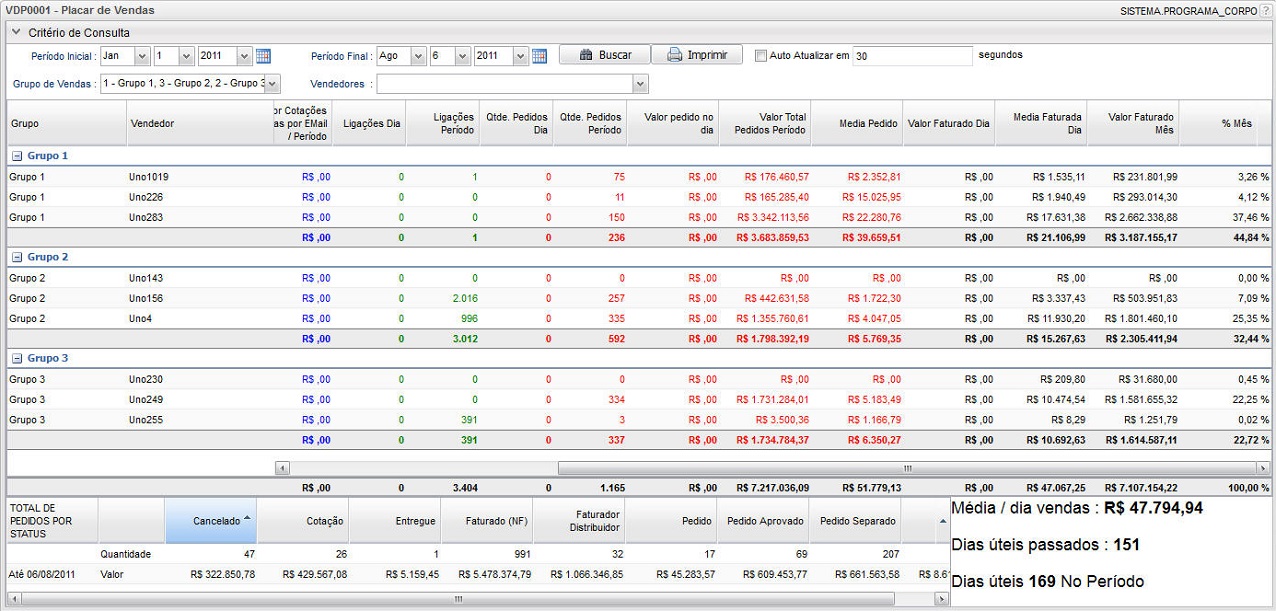Open the Período Inicial calendar picker
Screen dimensions: 1276x611
tap(263, 56)
